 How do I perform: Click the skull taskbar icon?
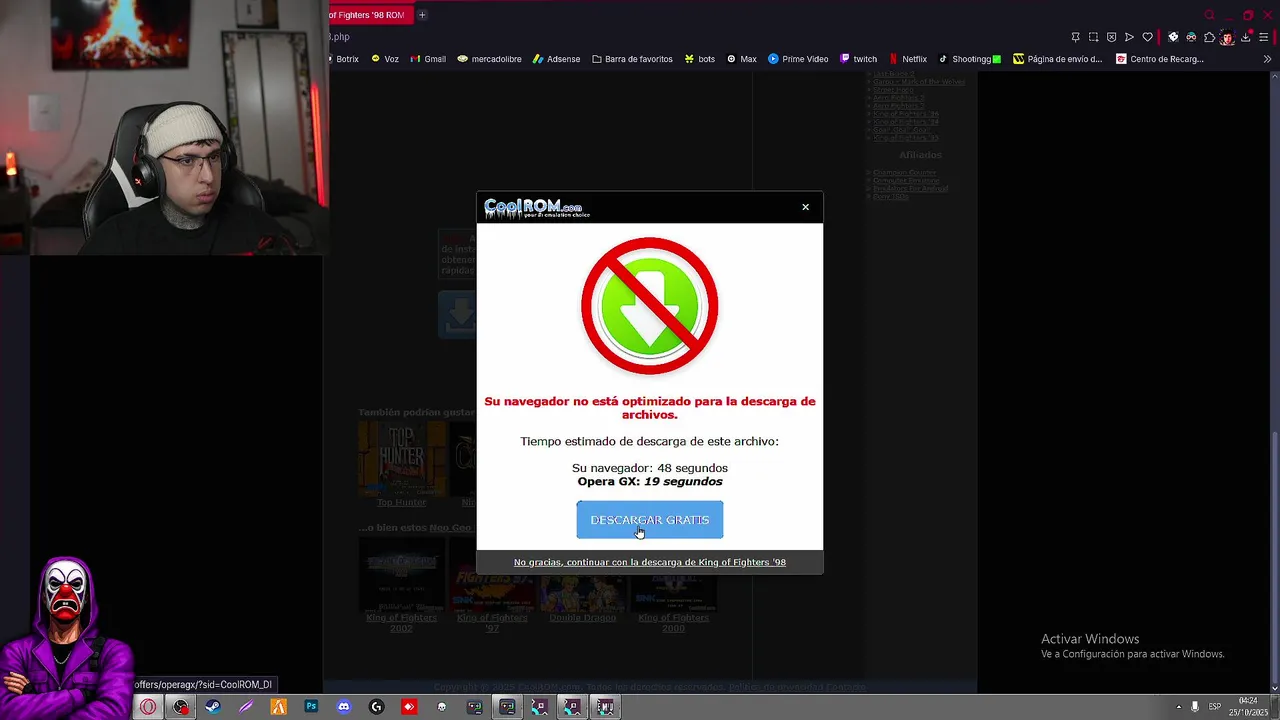tap(442, 707)
